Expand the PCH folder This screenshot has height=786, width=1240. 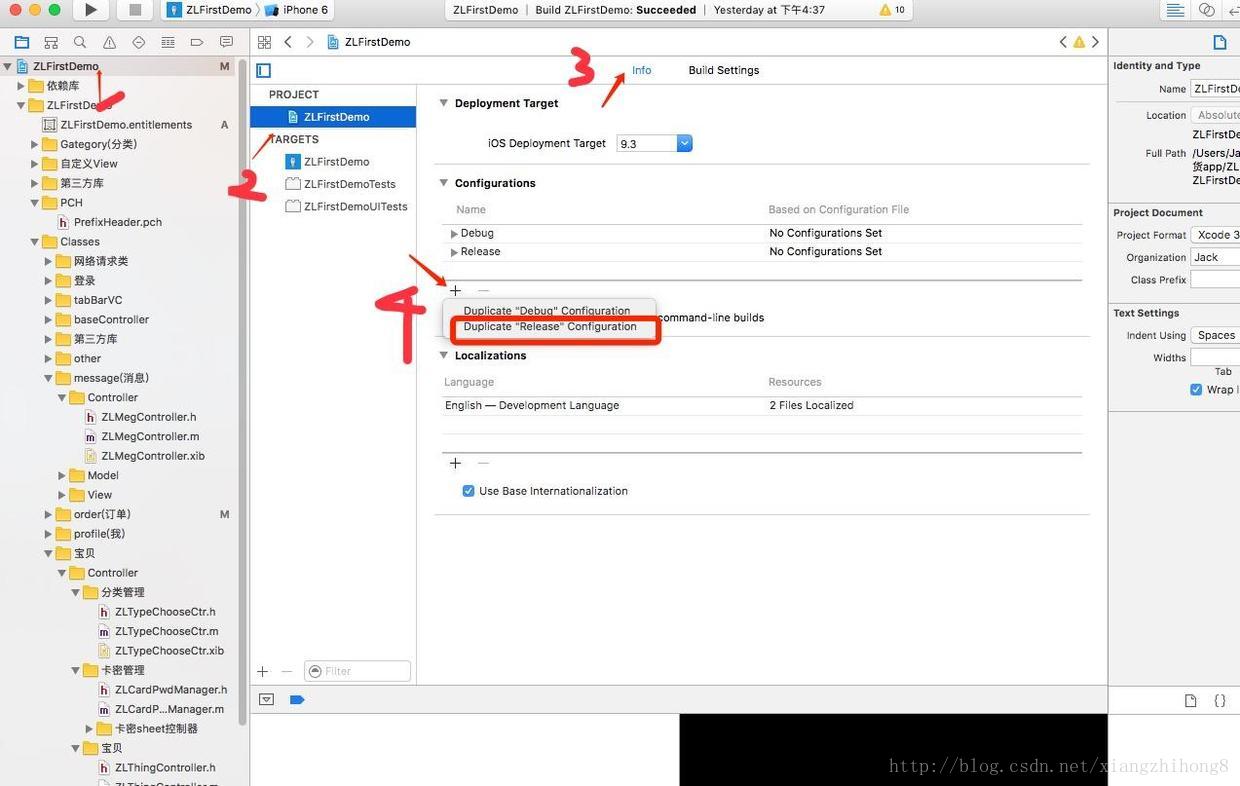[34, 202]
